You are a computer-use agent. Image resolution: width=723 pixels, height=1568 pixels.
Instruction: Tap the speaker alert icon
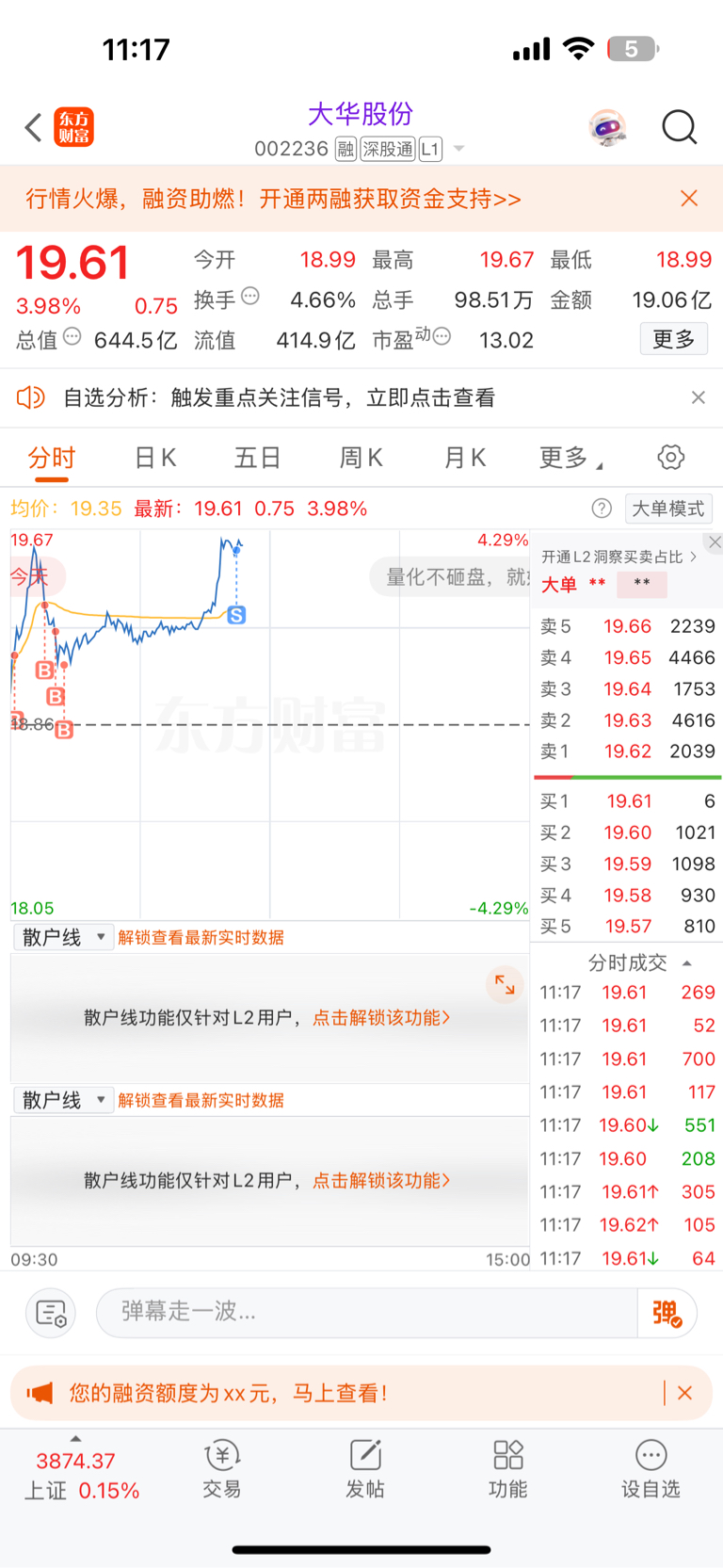[31, 397]
